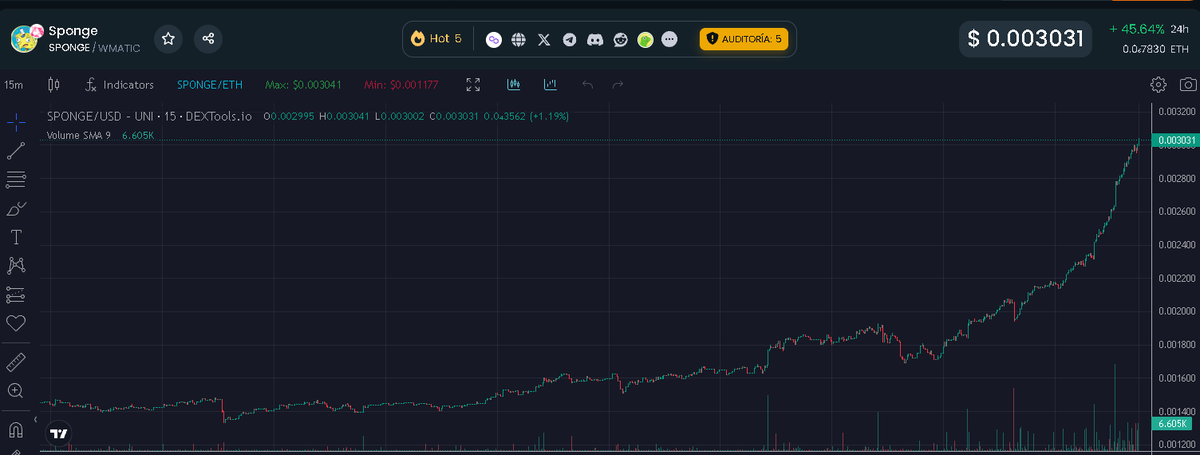The width and height of the screenshot is (1200, 455).
Task: Click the 0.003031 price tag on axis
Action: [x=1175, y=141]
